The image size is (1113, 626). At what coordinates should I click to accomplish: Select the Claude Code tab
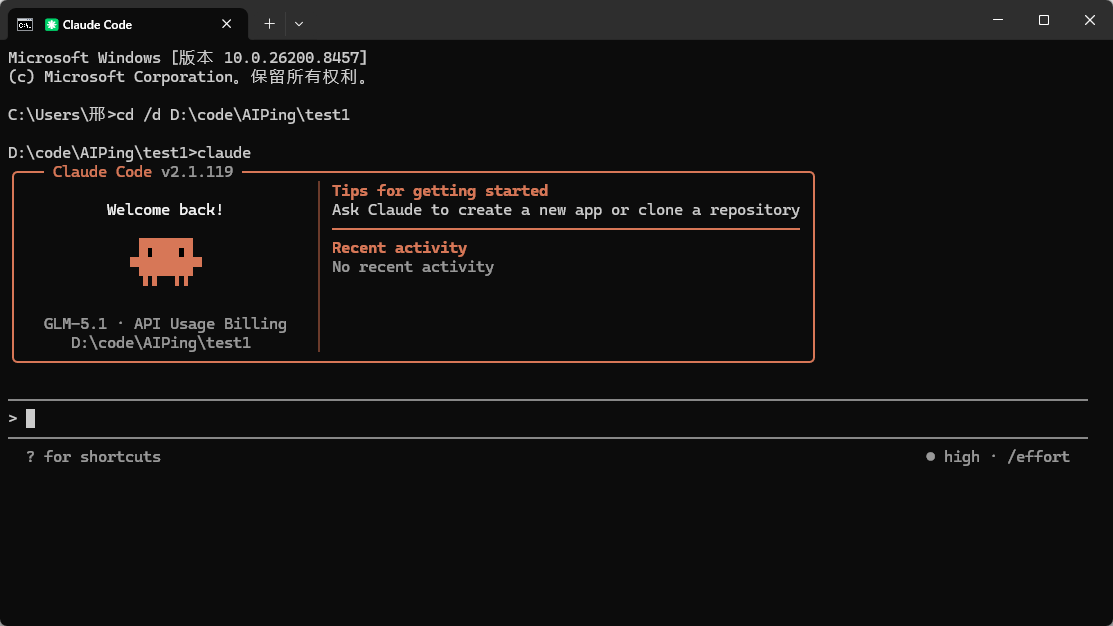[x=128, y=24]
